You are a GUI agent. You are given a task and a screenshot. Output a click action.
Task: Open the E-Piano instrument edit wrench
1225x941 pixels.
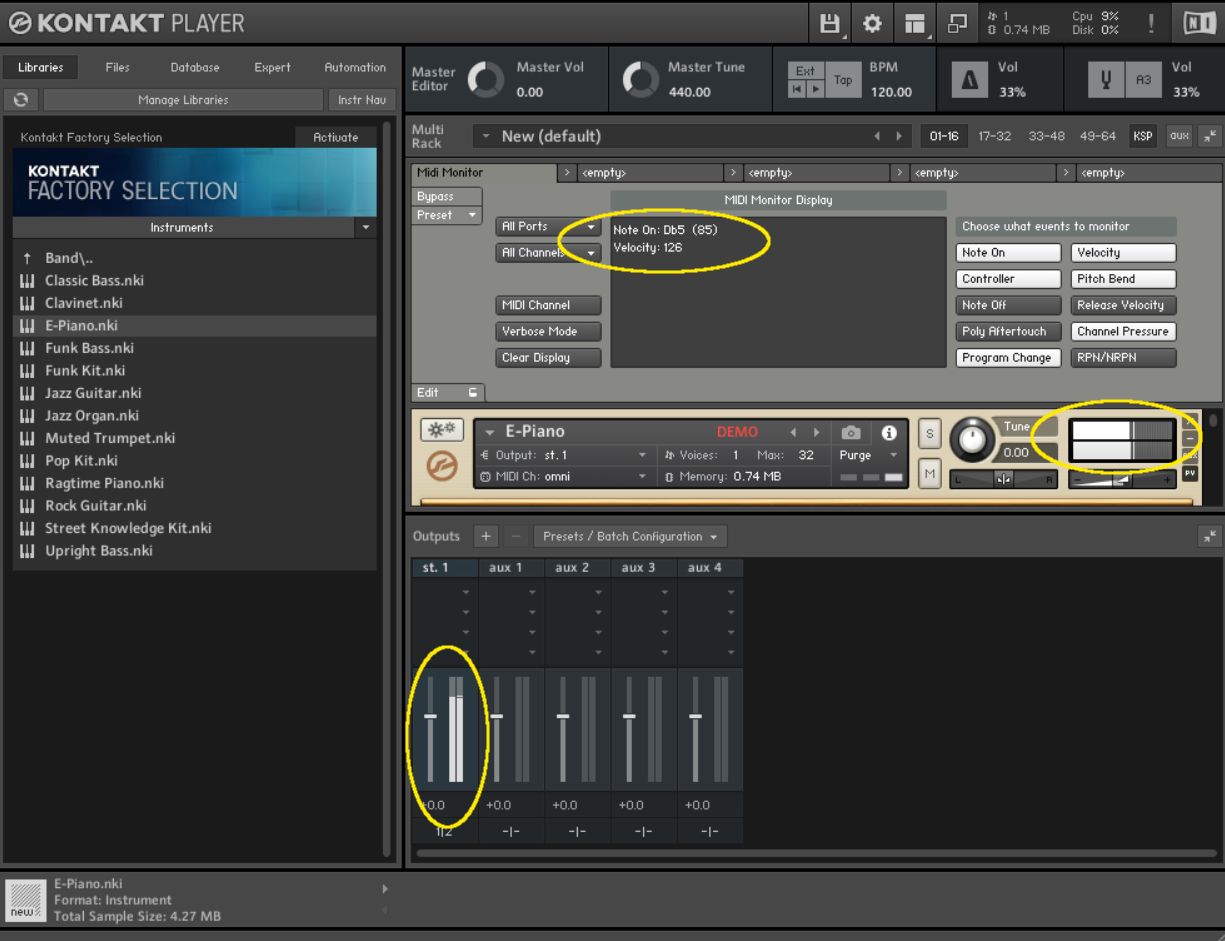440,431
